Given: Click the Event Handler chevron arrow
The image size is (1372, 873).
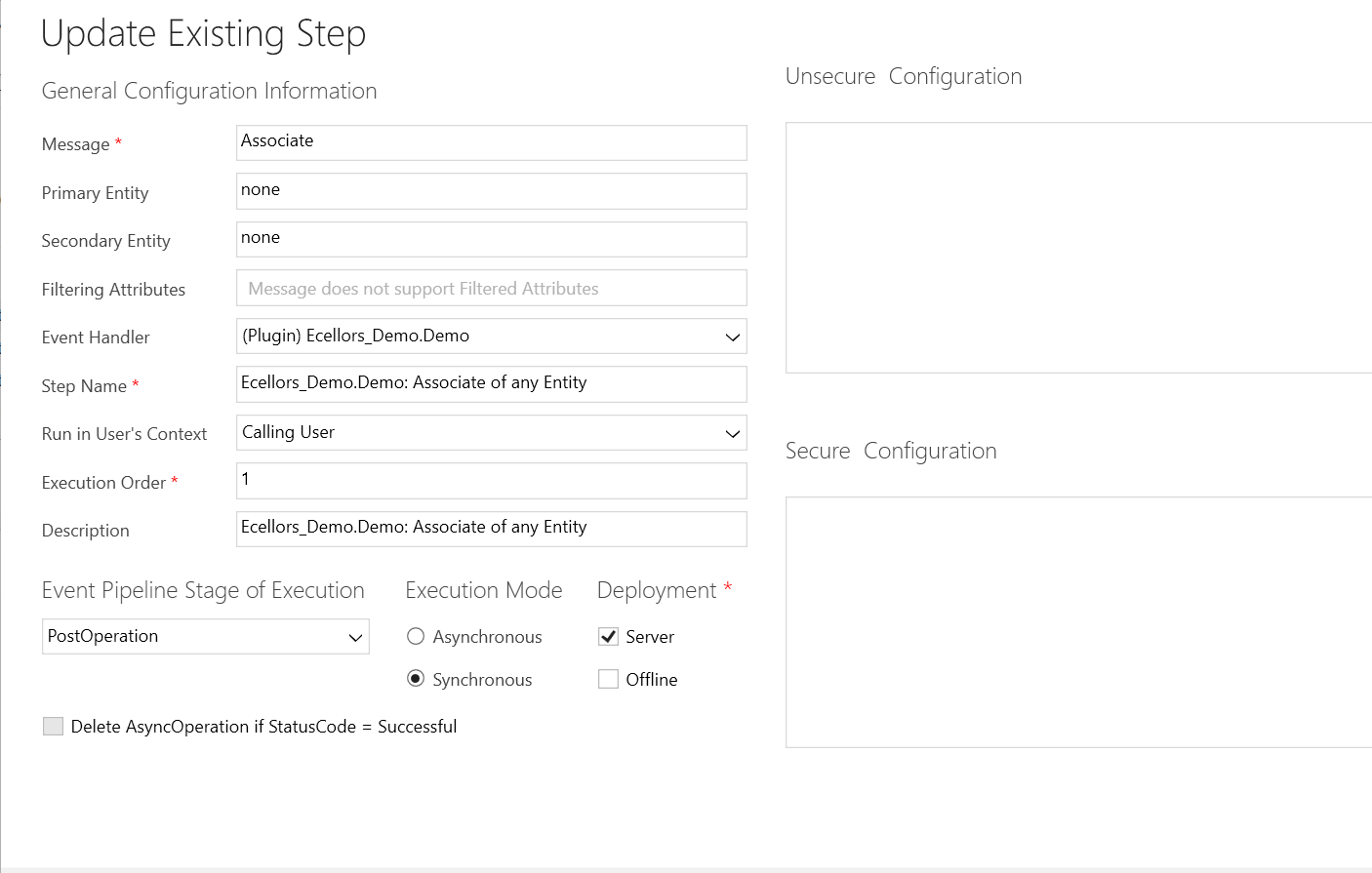Looking at the screenshot, I should (x=733, y=337).
